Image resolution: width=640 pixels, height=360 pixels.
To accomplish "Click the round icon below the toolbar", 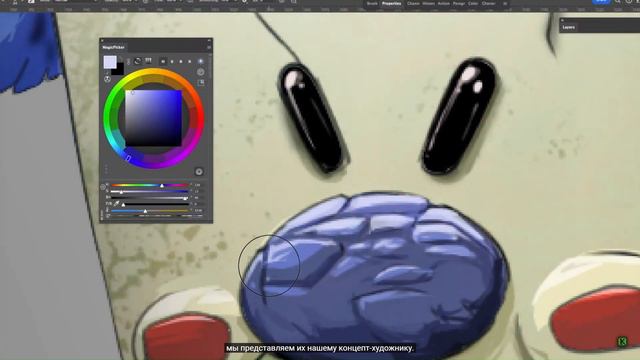I will click(200, 72).
